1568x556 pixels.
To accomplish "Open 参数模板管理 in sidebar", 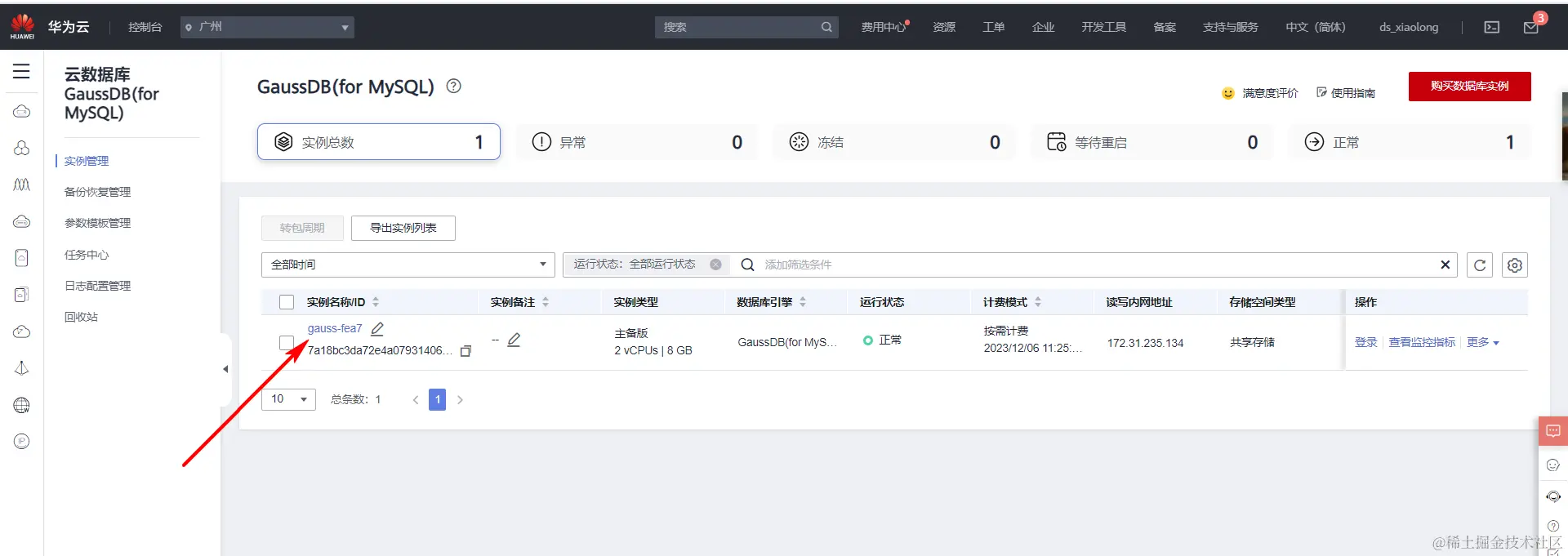I will pyautogui.click(x=97, y=223).
